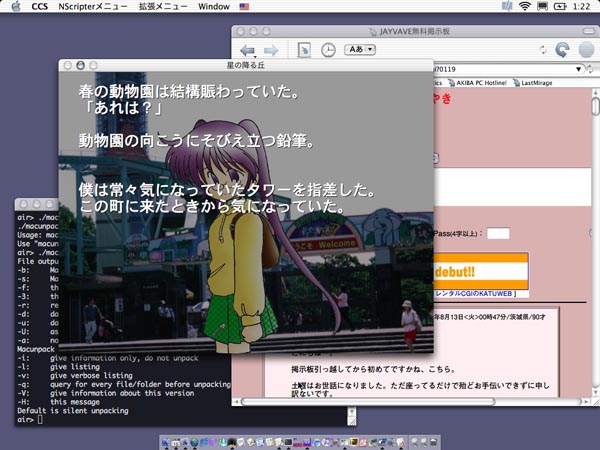Click the orange debut!! banner

(481, 271)
